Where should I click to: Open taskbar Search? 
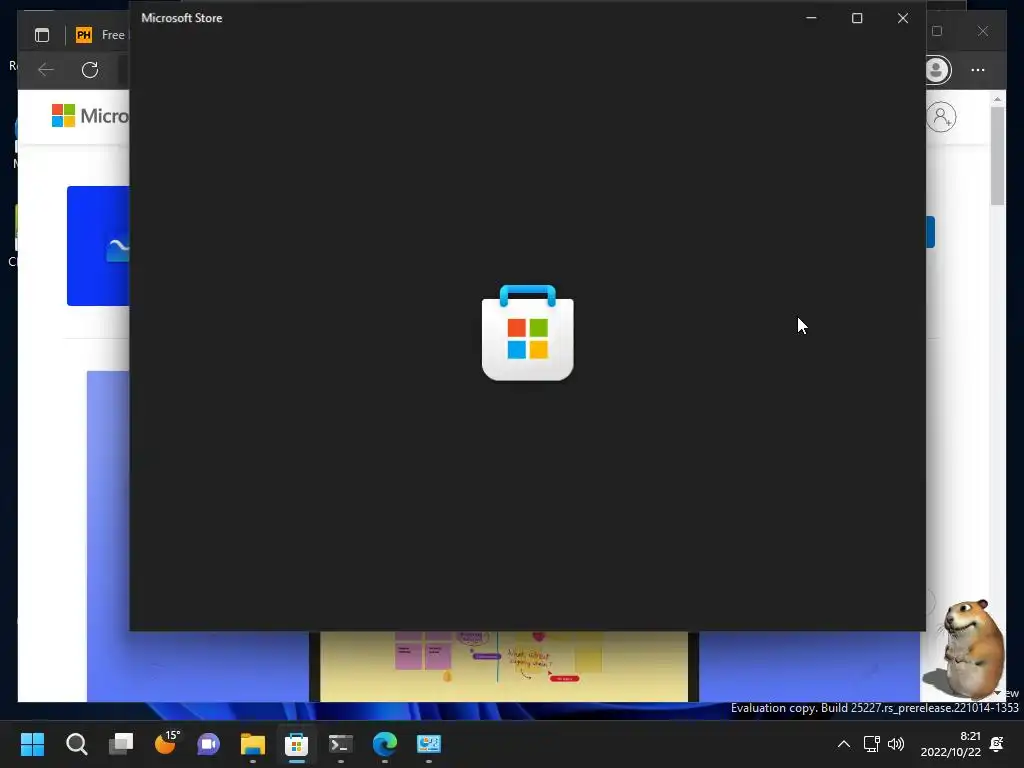(76, 744)
